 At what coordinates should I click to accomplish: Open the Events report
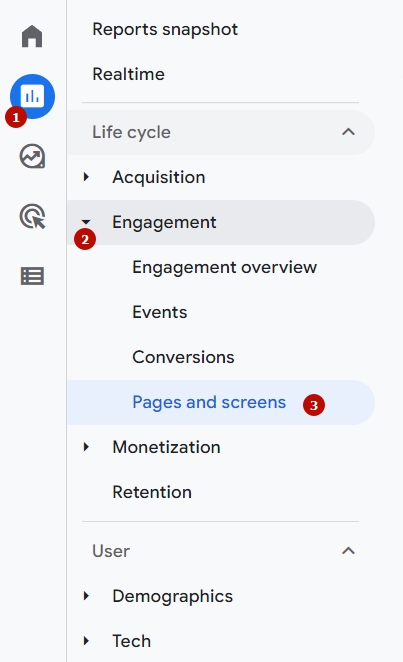coord(160,312)
